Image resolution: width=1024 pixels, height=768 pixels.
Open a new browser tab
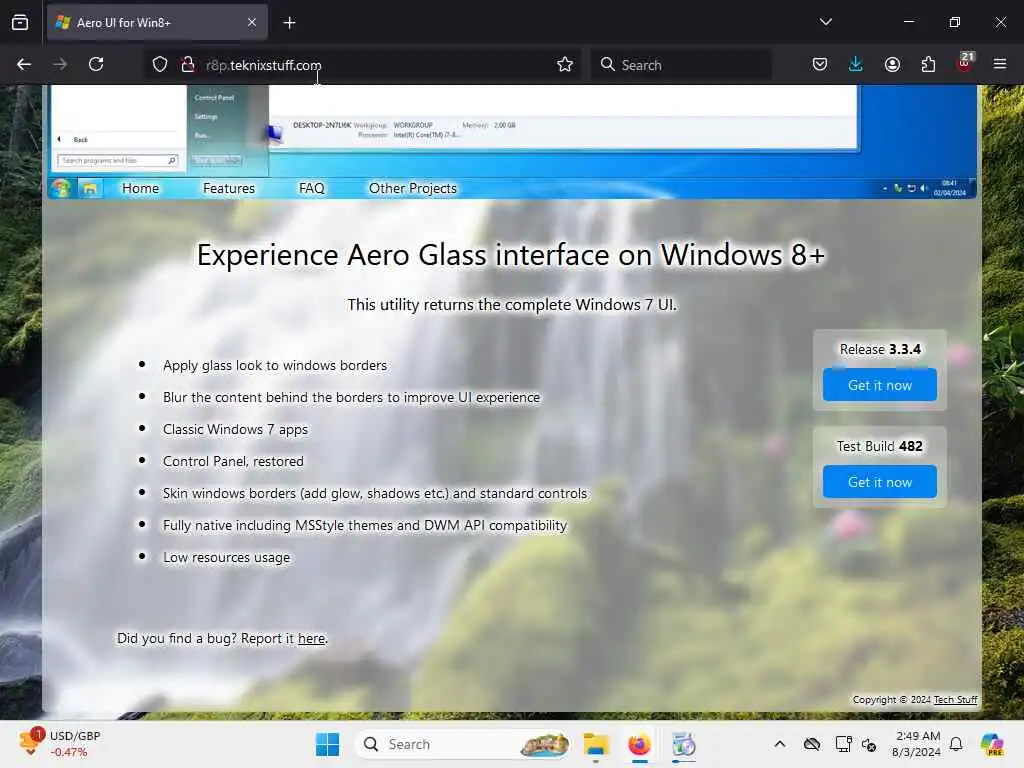tap(289, 23)
